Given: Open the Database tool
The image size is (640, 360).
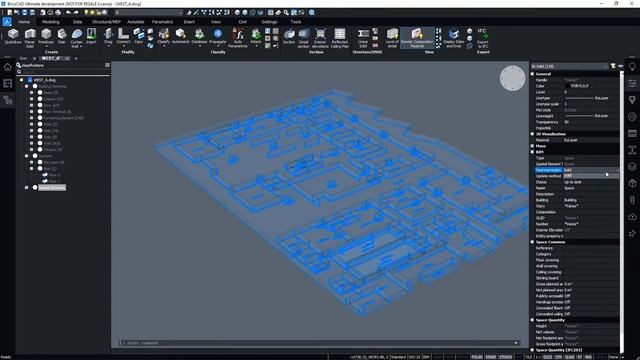Looking at the screenshot, I should (x=199, y=37).
